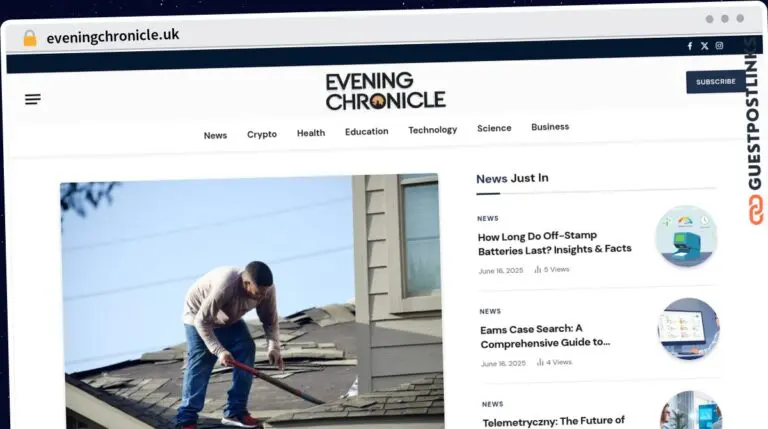Image resolution: width=768 pixels, height=429 pixels.
Task: Click date under Eams Case Search article
Action: (503, 363)
